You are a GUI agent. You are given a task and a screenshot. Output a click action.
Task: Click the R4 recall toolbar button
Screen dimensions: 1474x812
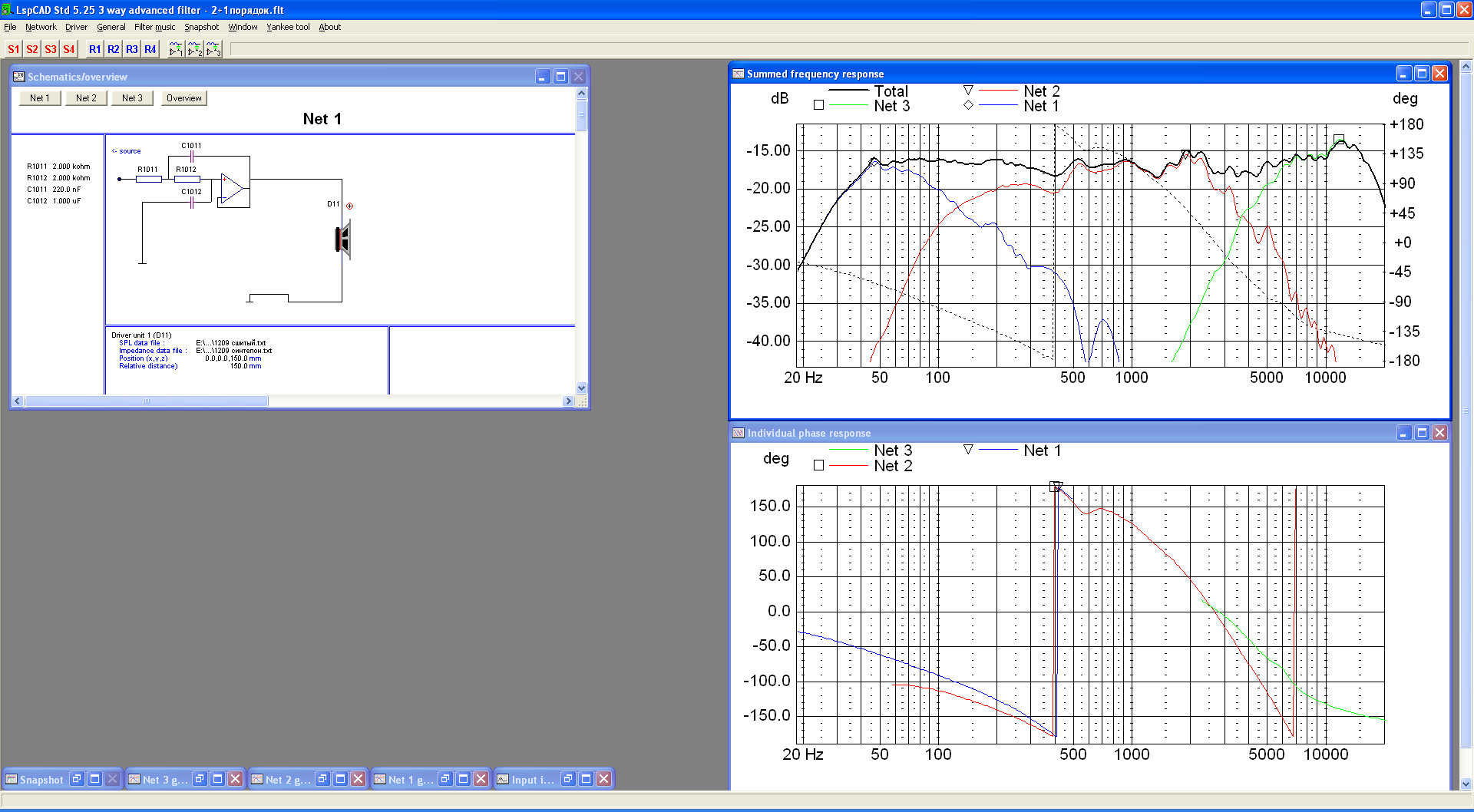[x=150, y=49]
